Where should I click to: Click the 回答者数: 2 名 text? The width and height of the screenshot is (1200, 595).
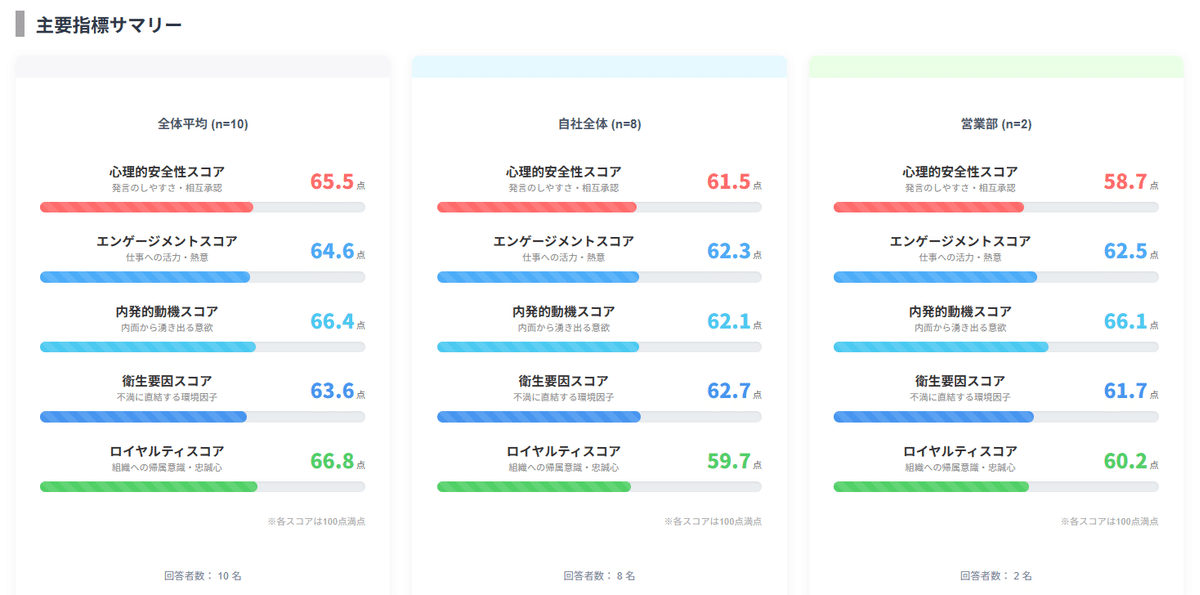pyautogui.click(x=996, y=575)
